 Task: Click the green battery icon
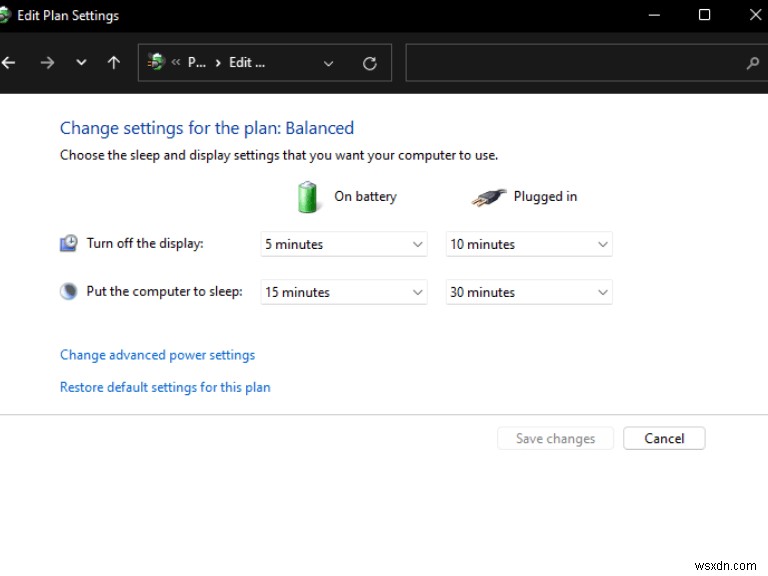308,197
